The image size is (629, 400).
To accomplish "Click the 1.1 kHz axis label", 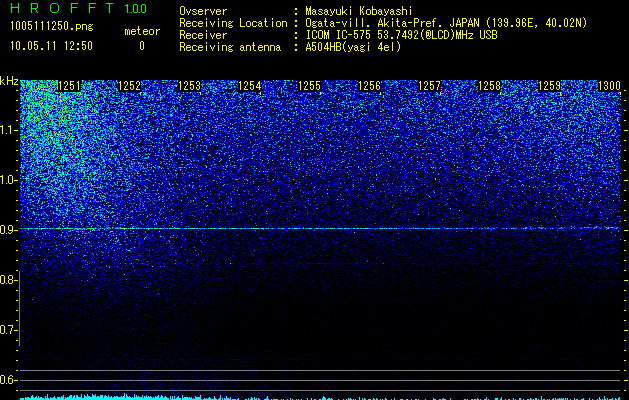I will [8, 130].
